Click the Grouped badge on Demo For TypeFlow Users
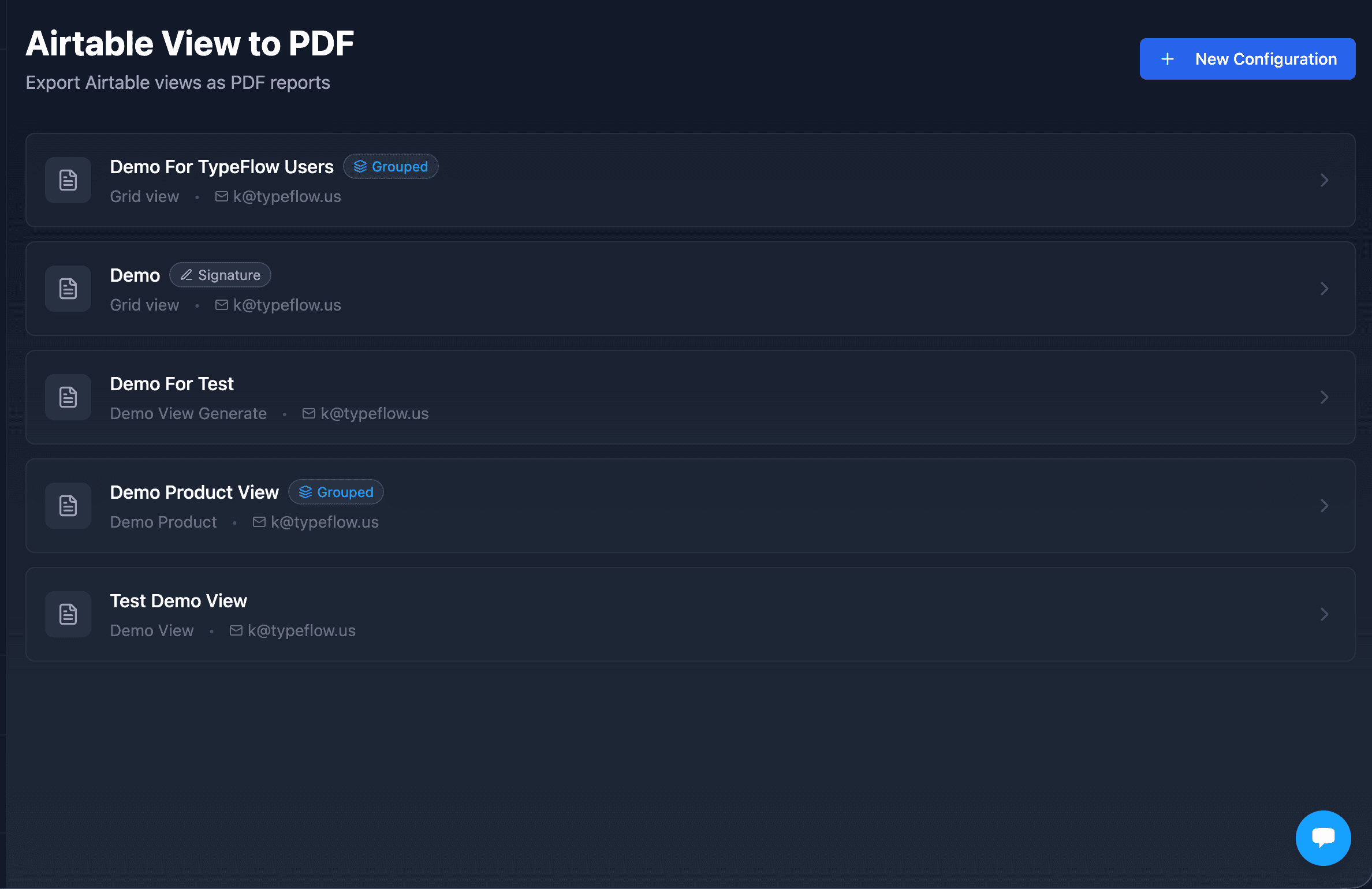Screen dimensions: 1372x889 coord(391,166)
